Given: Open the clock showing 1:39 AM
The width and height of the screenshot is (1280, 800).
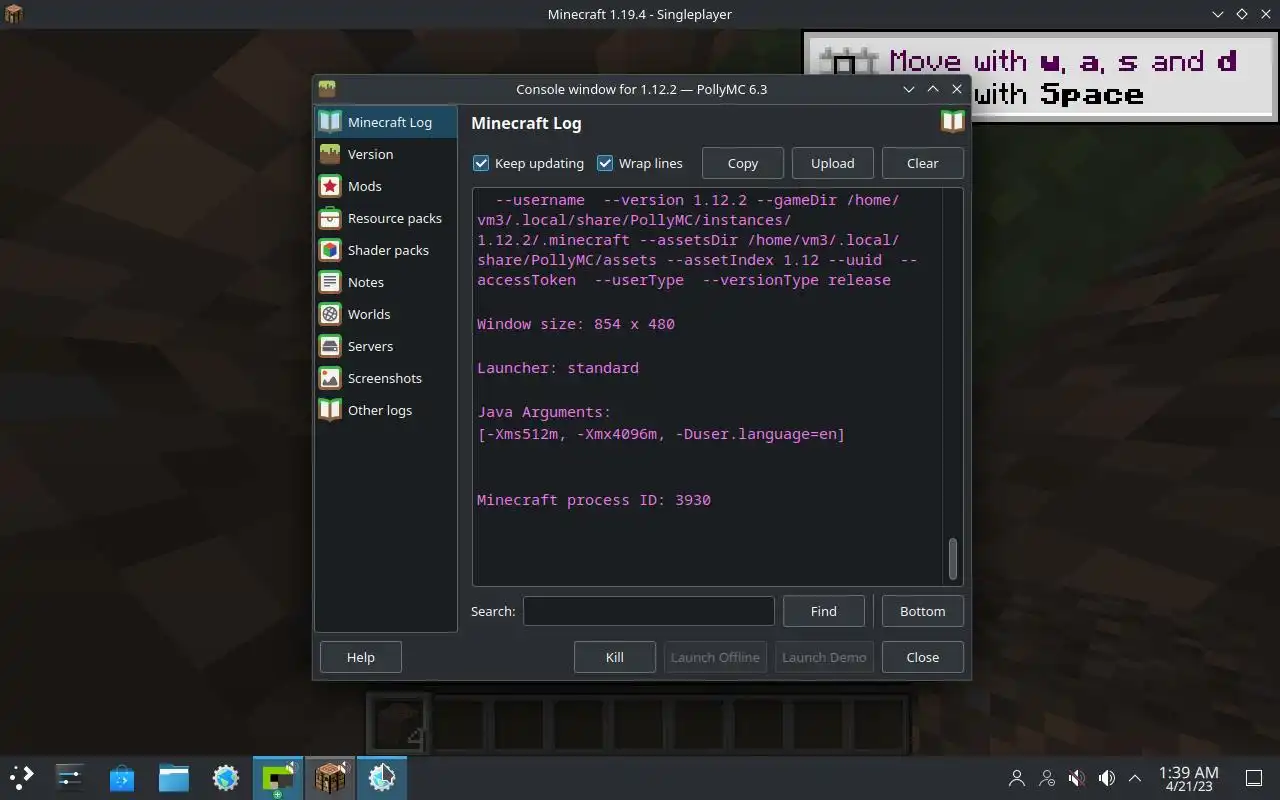Looking at the screenshot, I should coord(1188,778).
